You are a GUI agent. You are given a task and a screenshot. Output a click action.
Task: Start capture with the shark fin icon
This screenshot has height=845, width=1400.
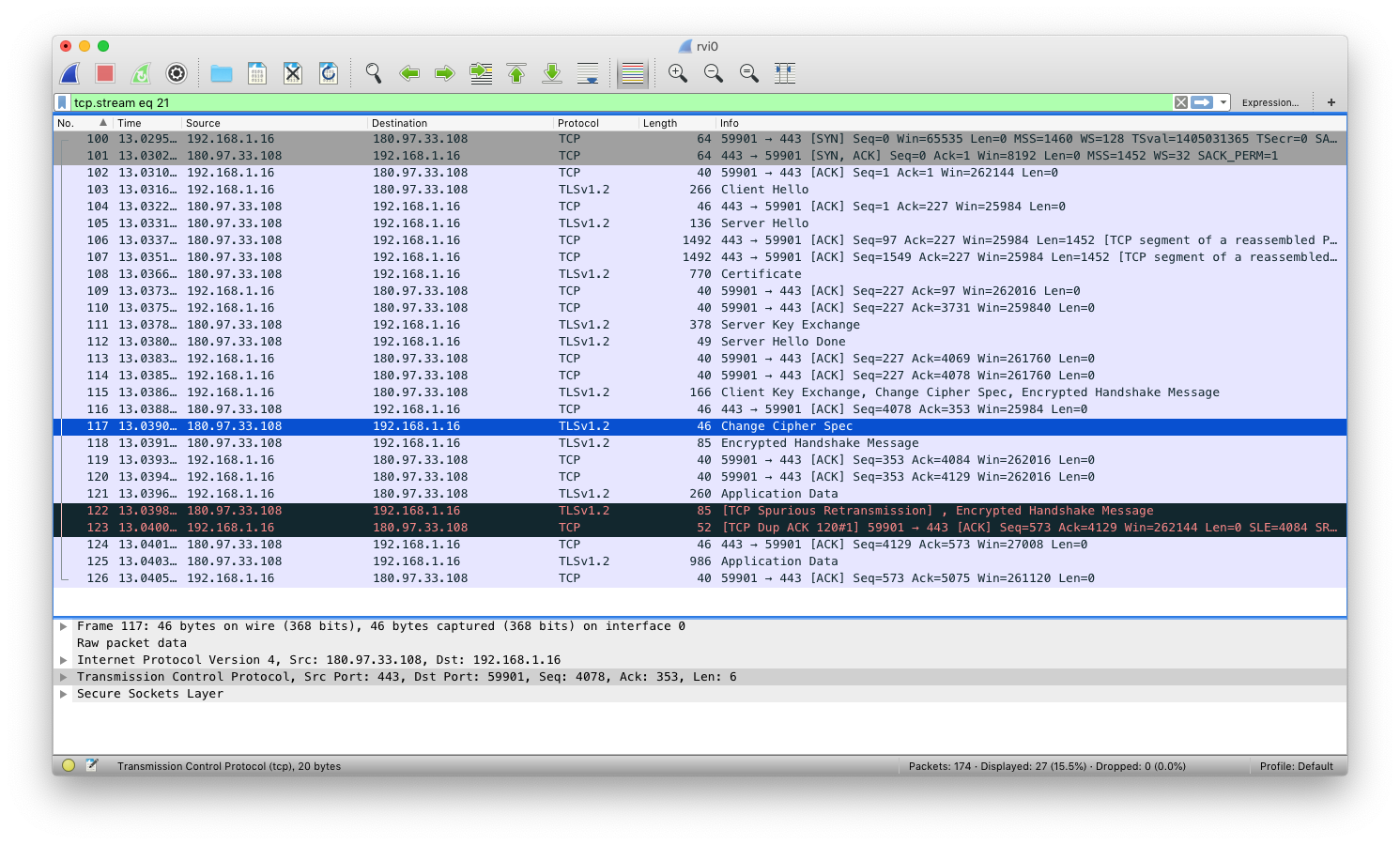pyautogui.click(x=70, y=73)
